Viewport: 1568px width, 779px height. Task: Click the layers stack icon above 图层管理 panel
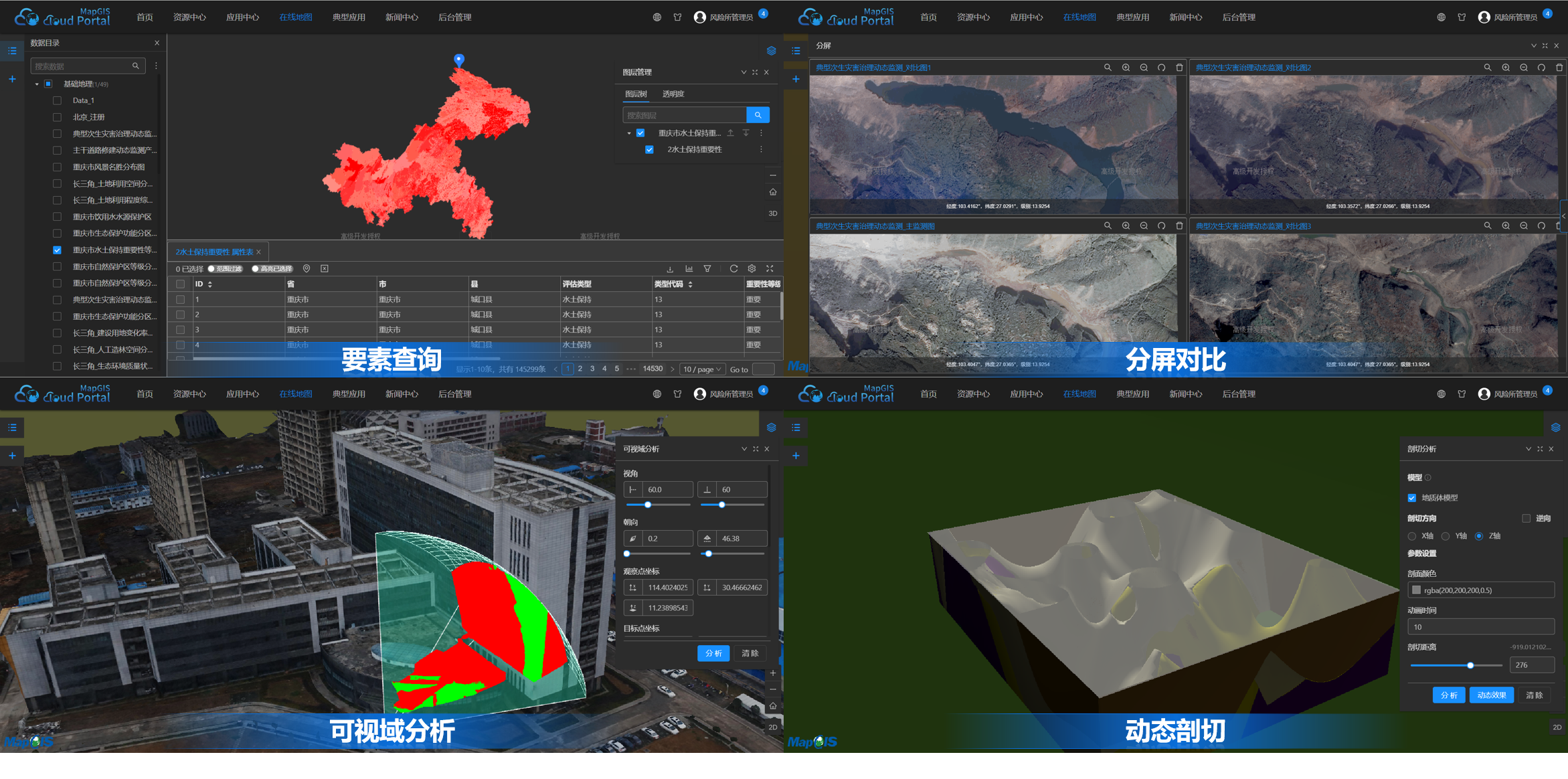tap(771, 51)
